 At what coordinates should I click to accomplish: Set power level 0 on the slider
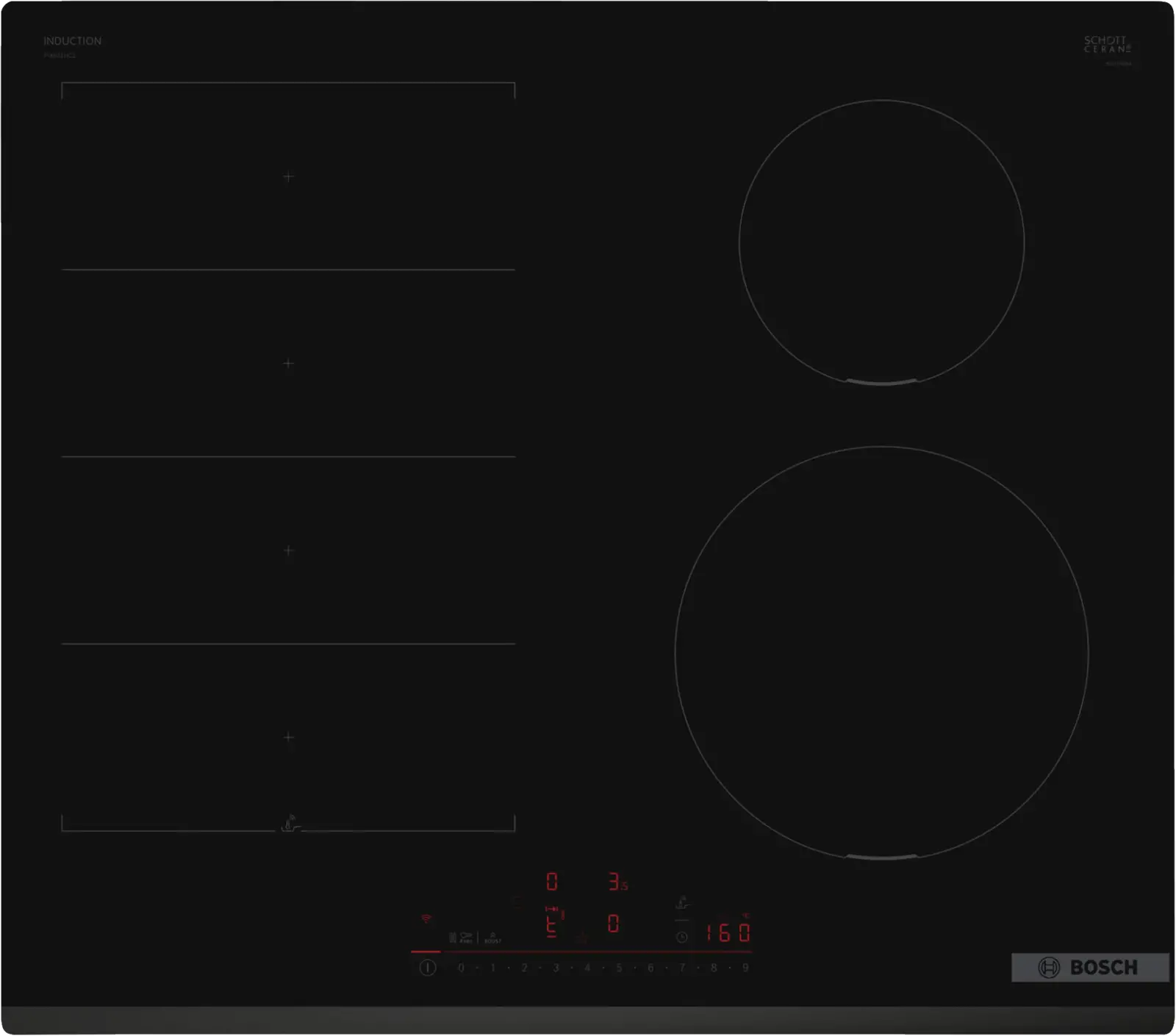pyautogui.click(x=461, y=968)
